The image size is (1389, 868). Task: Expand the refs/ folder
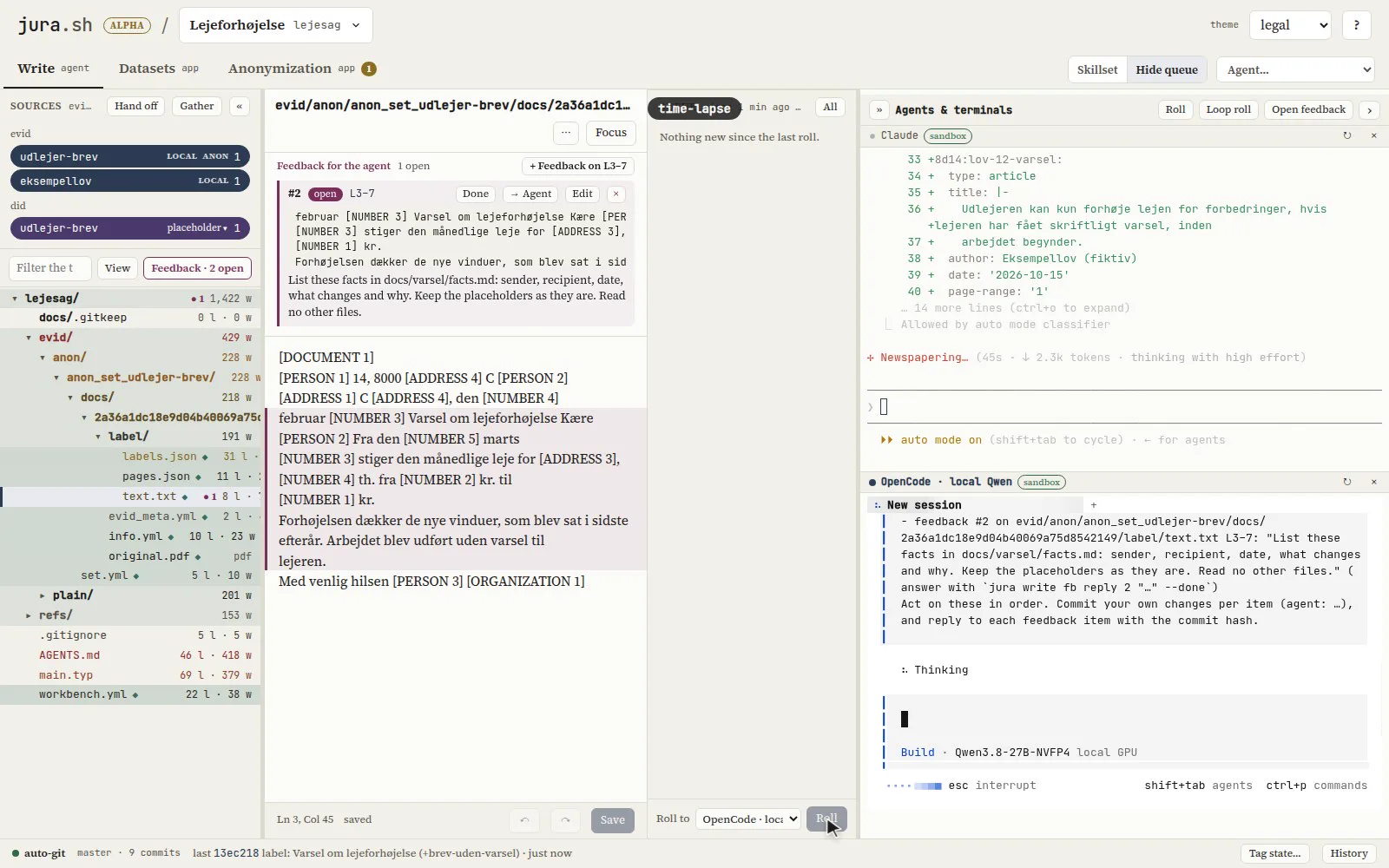coord(29,615)
